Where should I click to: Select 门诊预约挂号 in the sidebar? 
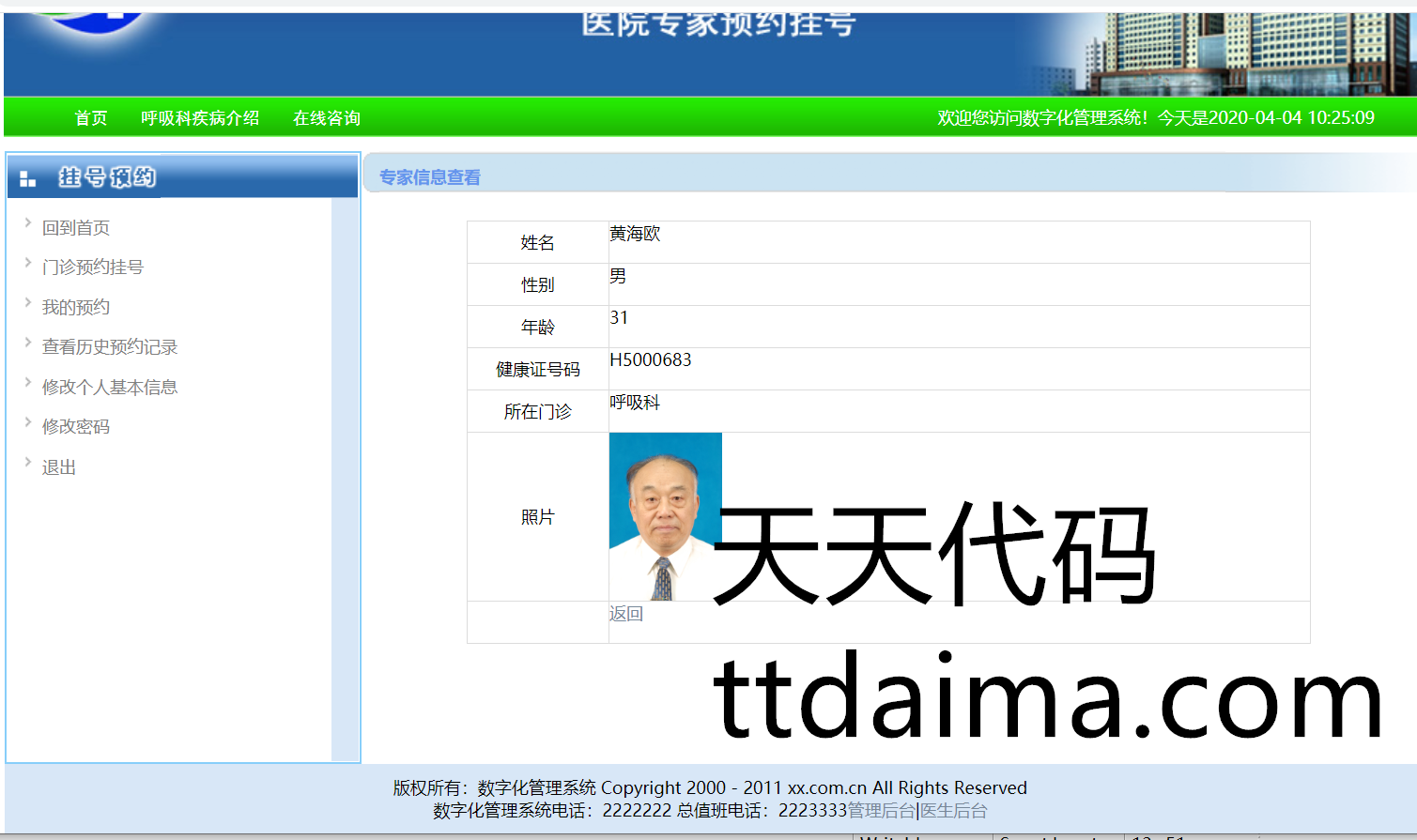coord(93,267)
